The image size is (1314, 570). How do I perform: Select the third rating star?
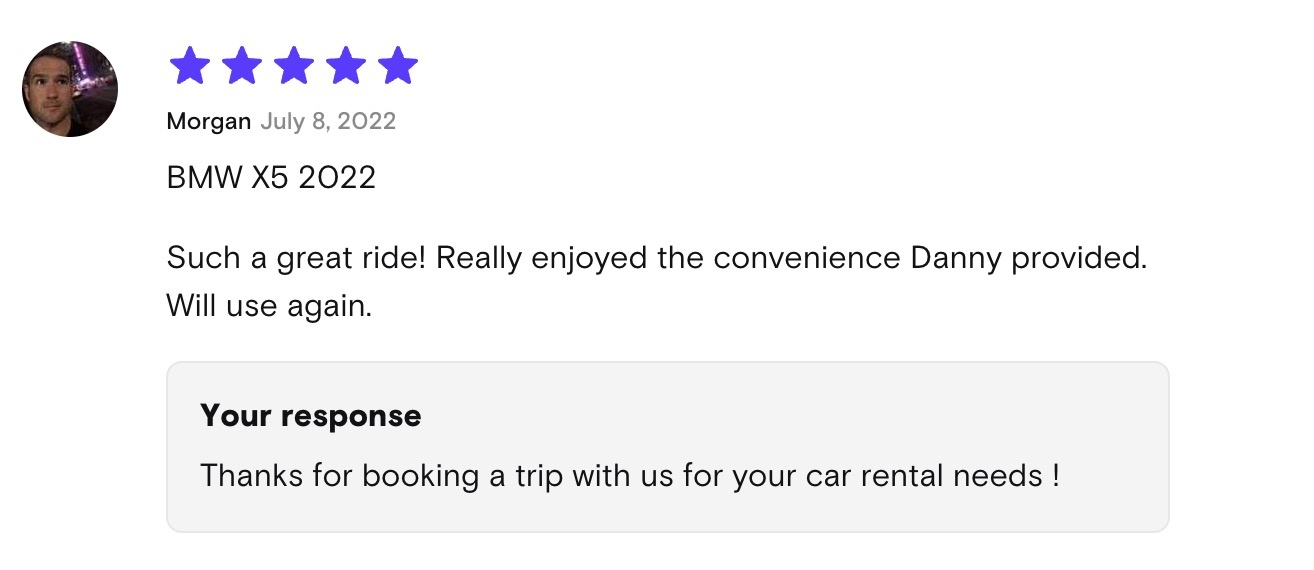(294, 66)
